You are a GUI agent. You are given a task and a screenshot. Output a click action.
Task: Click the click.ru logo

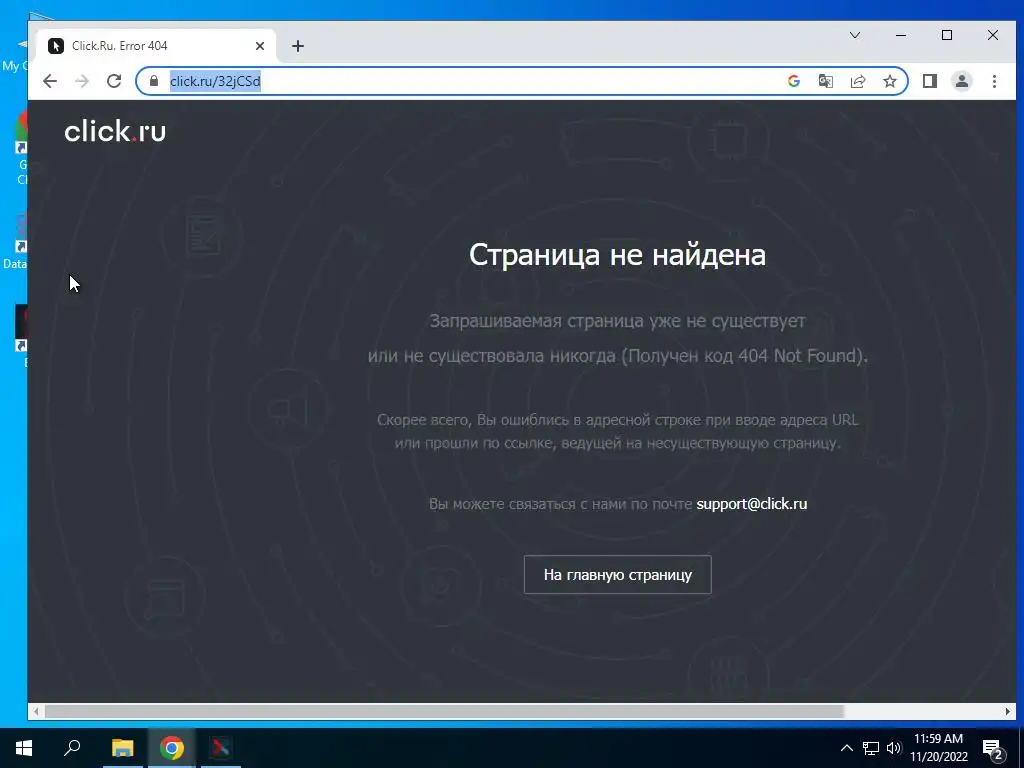(115, 131)
